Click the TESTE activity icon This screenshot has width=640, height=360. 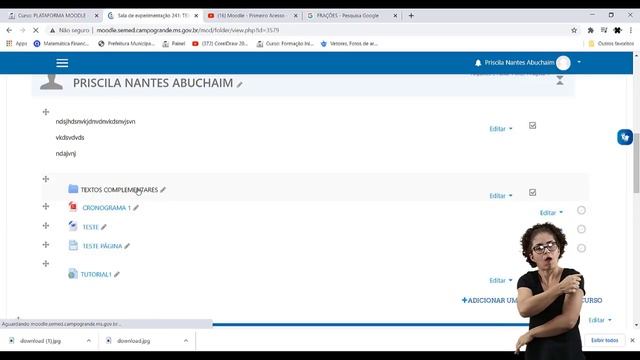click(x=73, y=226)
